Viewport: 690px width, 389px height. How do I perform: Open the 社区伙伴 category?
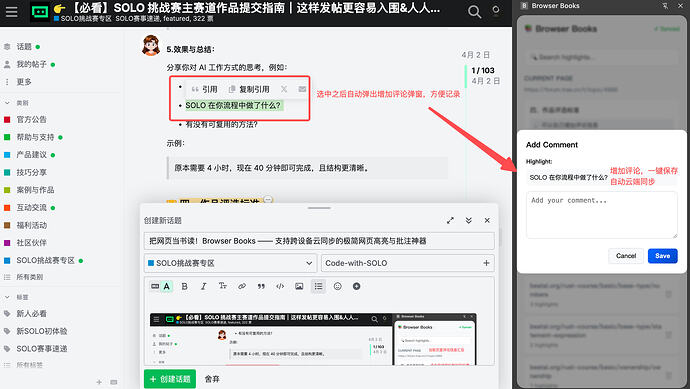tap(31, 242)
